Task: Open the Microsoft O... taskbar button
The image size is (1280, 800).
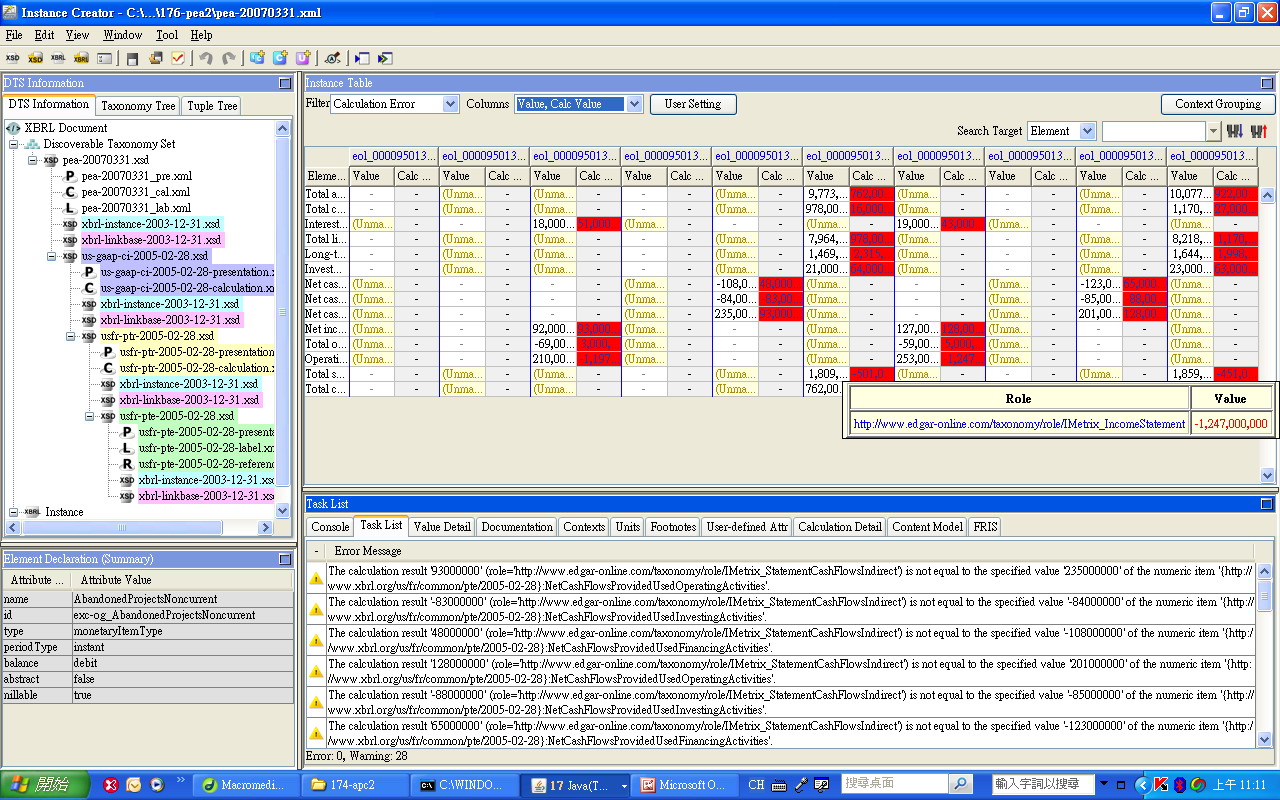Action: pos(684,785)
